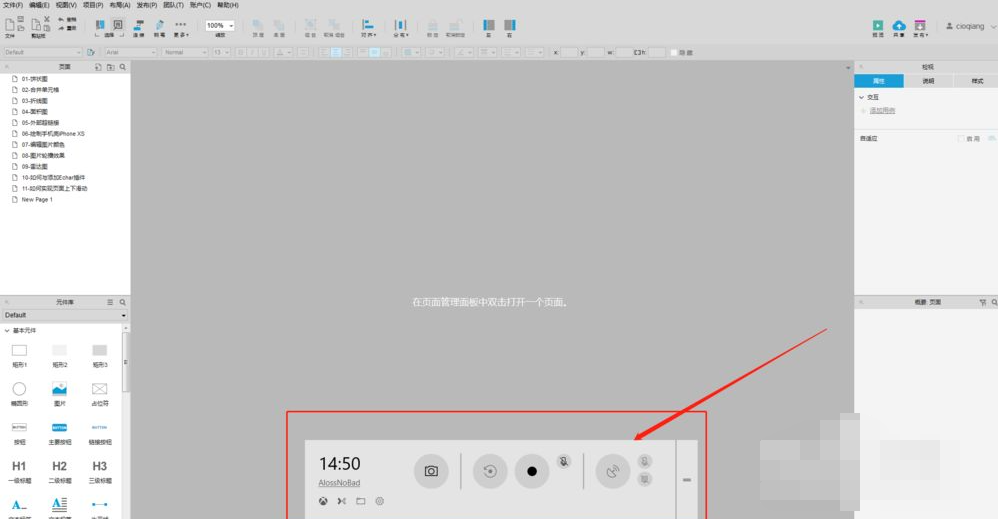
Task: Click the record last 30 seconds icon
Action: point(490,471)
